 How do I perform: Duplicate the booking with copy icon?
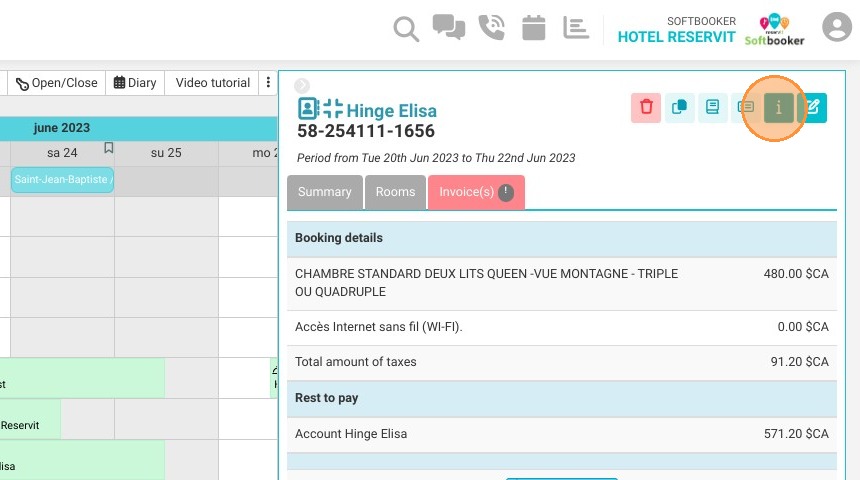point(680,108)
